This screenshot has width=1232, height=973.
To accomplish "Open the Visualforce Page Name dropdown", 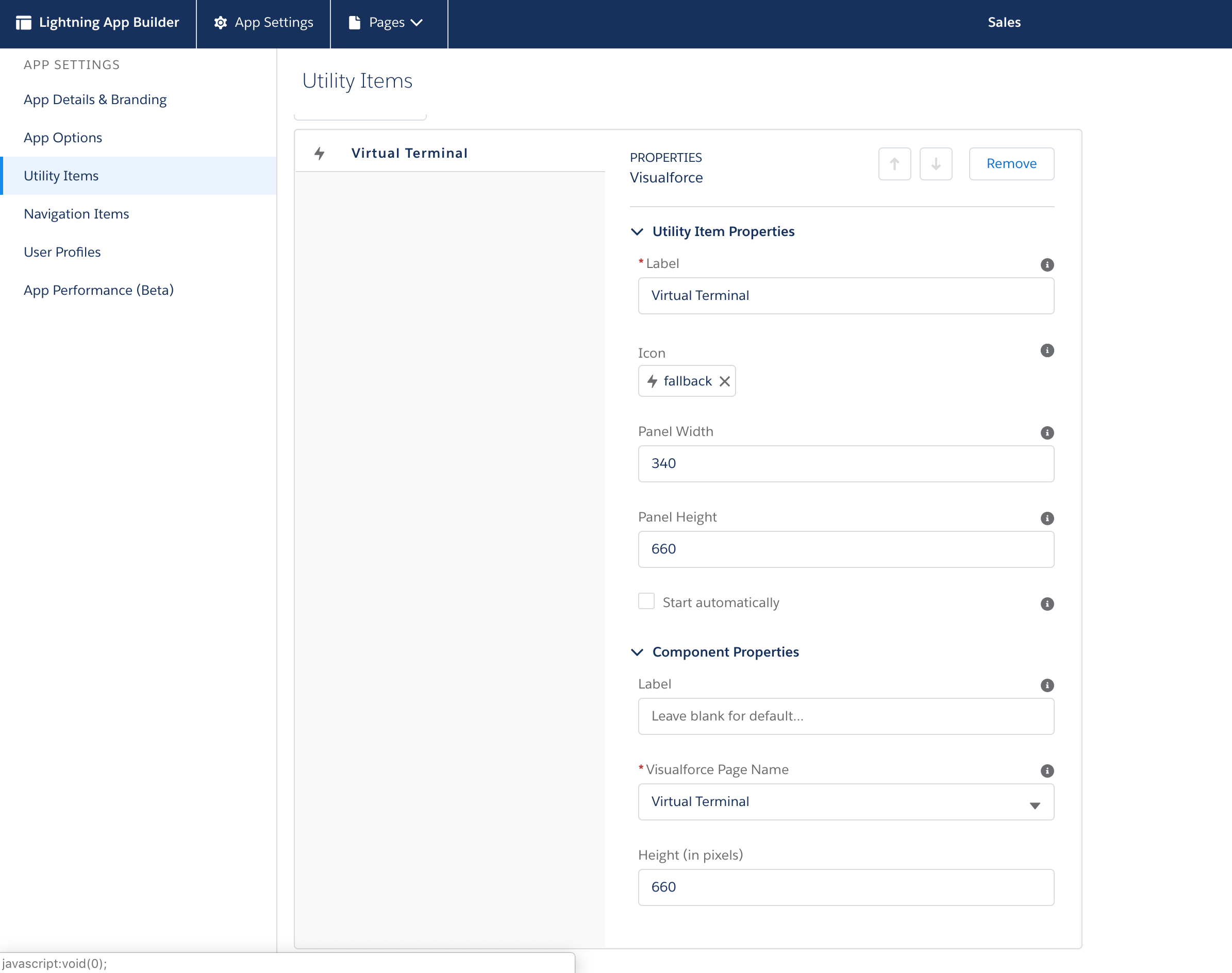I will point(845,801).
